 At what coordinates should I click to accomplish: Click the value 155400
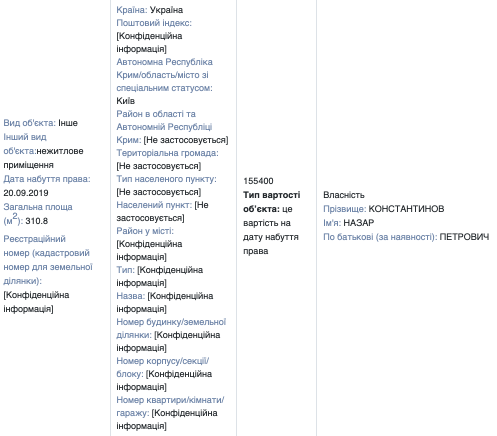point(258,181)
